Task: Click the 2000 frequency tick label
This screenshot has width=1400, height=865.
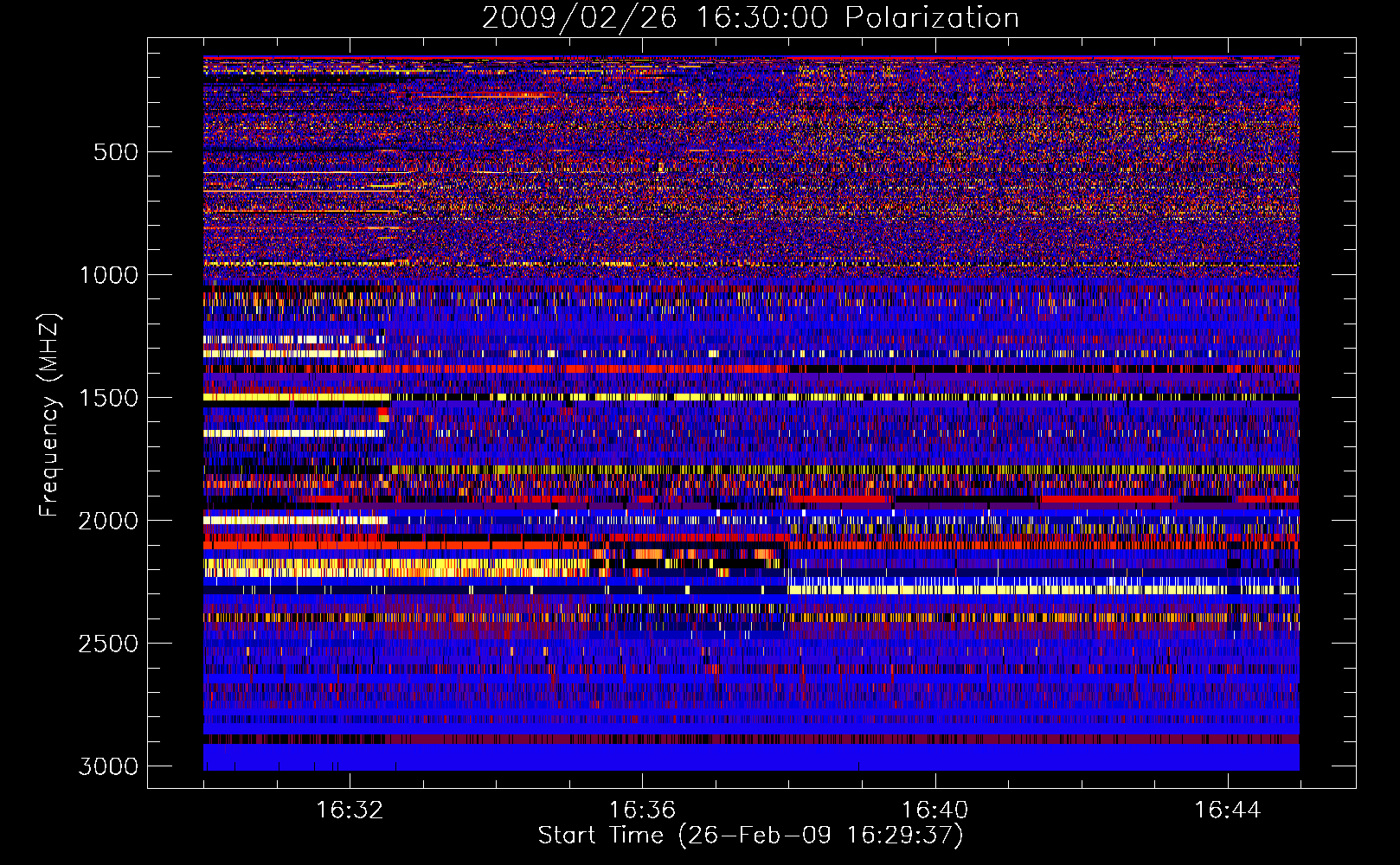Action: coord(108,521)
